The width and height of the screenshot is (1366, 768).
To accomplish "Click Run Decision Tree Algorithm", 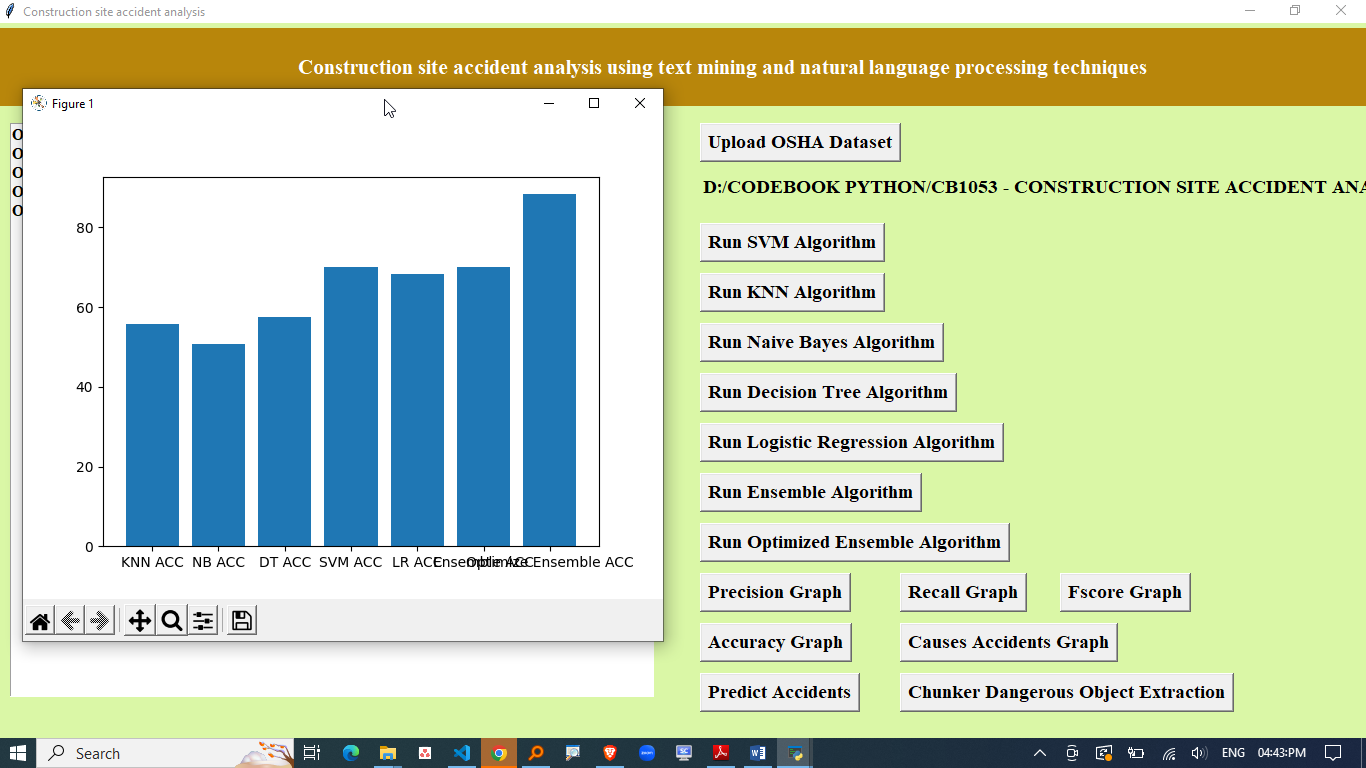I will coord(827,392).
